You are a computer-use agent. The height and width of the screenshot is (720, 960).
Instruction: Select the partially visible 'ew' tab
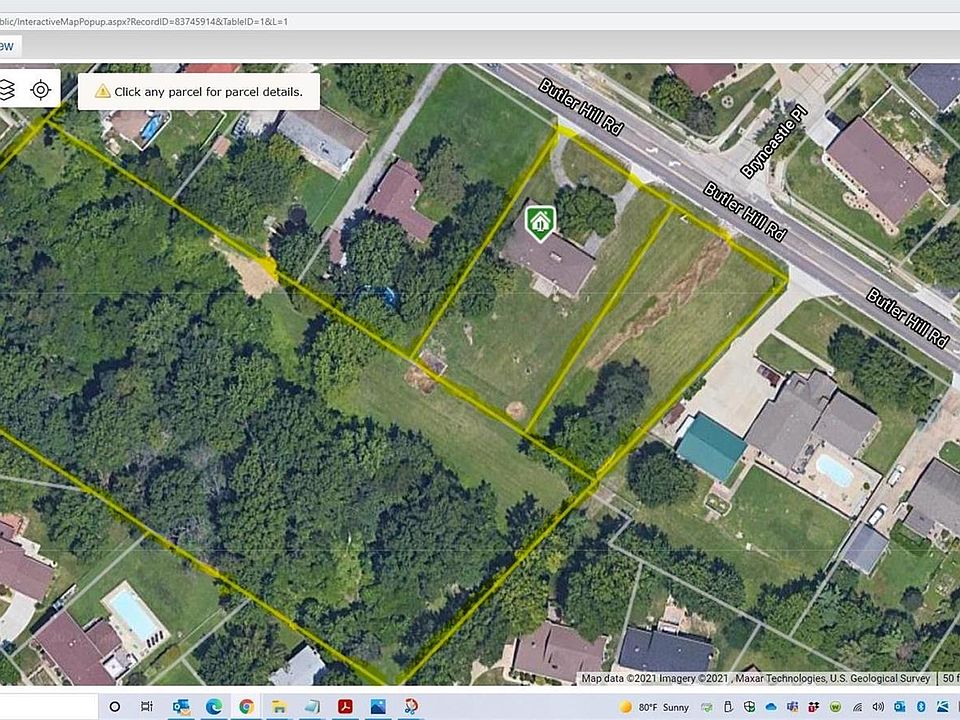[x=10, y=46]
